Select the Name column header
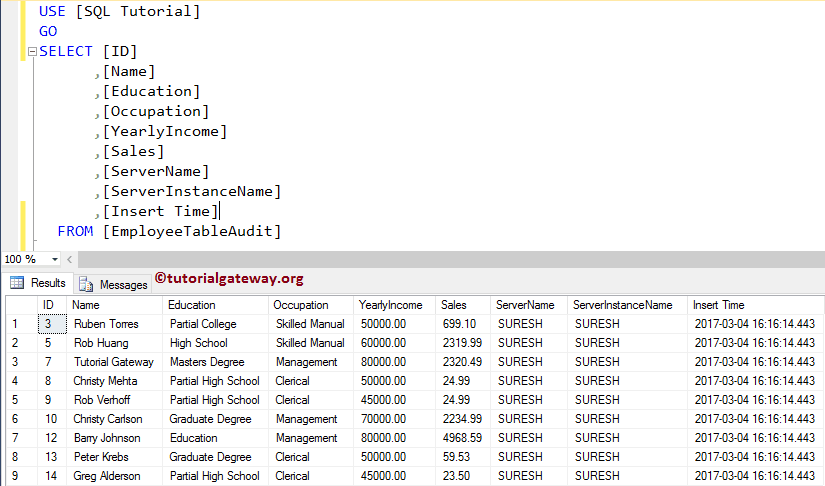The image size is (825, 486). 114,305
